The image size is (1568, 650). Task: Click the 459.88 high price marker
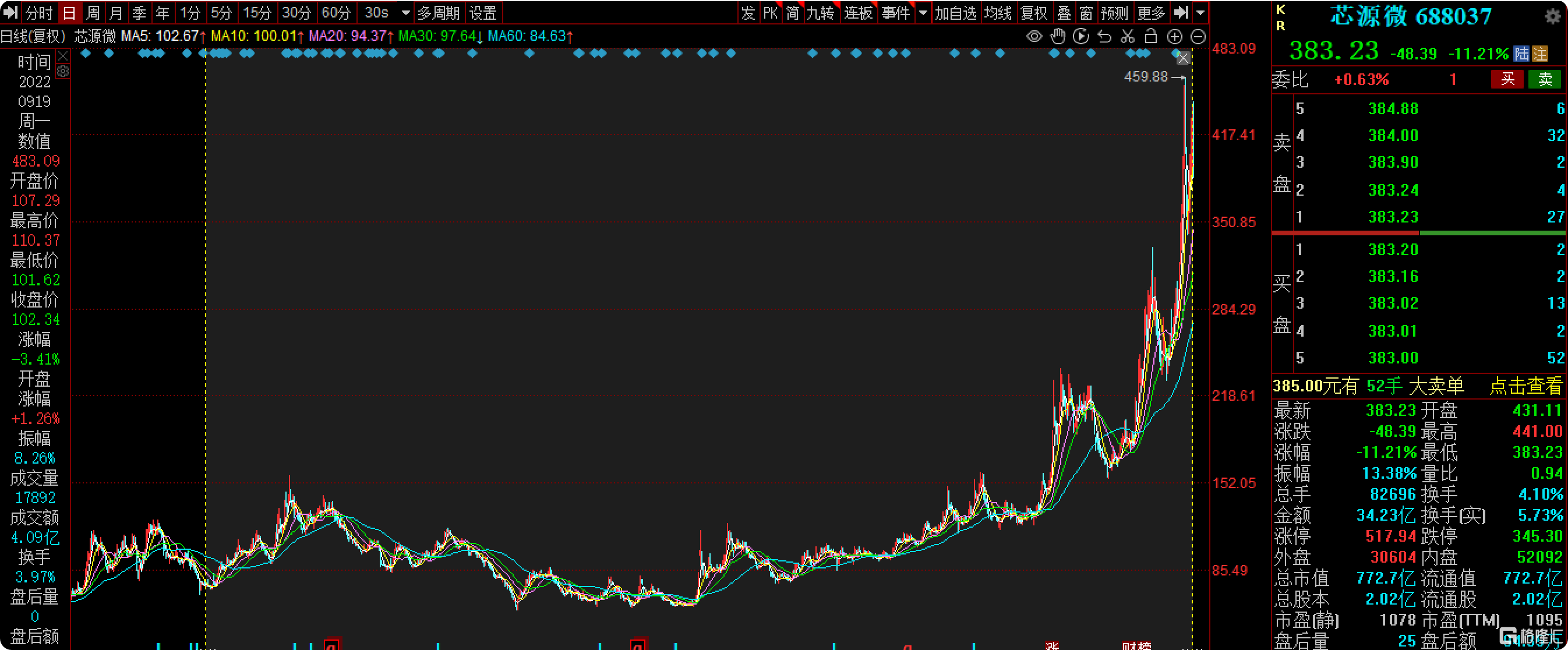coord(1146,77)
